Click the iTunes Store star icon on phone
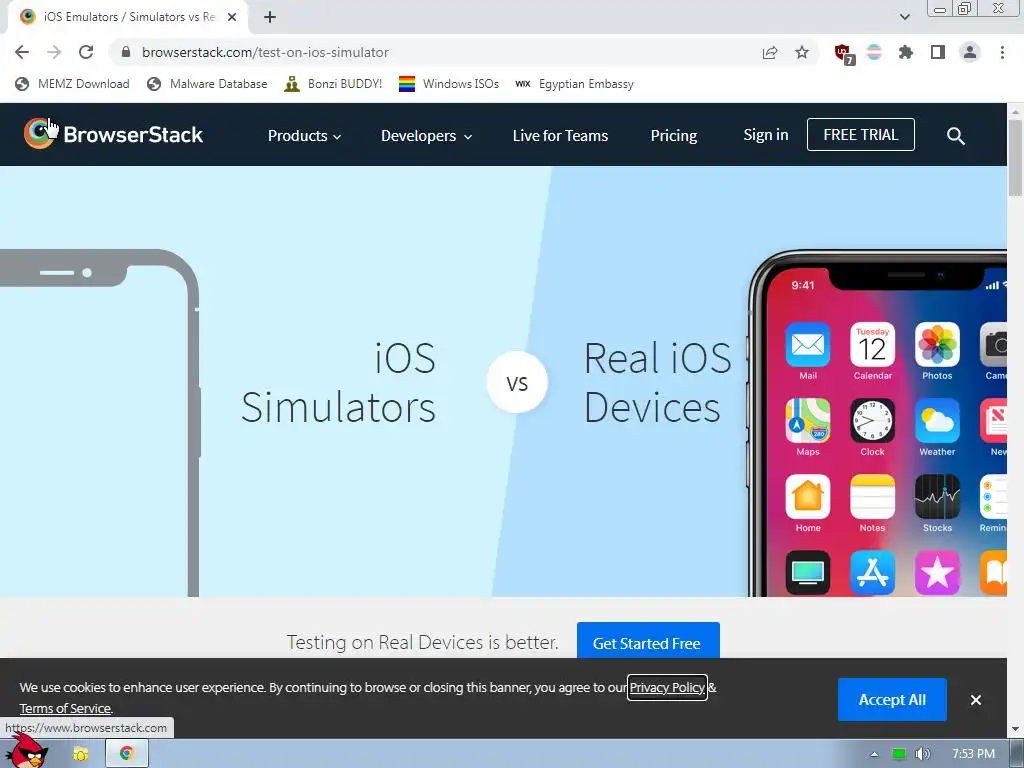The image size is (1024, 768). pyautogui.click(x=937, y=573)
